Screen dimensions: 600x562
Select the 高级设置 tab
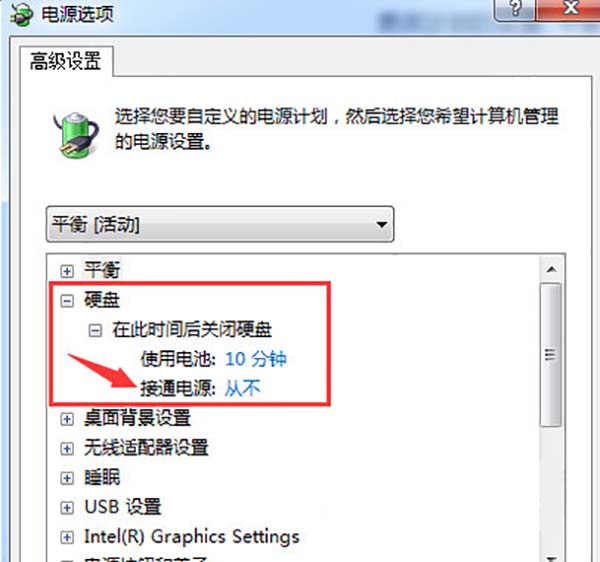pyautogui.click(x=66, y=61)
